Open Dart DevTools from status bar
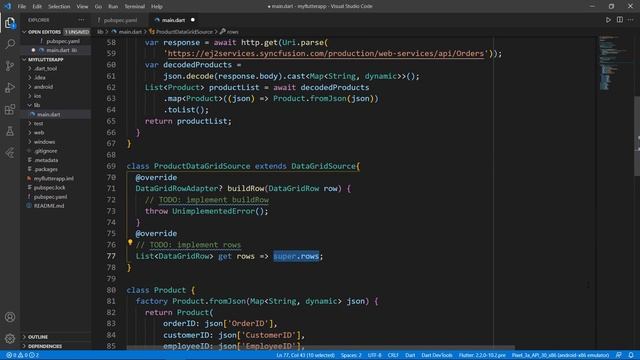640x360 pixels. tap(437, 355)
